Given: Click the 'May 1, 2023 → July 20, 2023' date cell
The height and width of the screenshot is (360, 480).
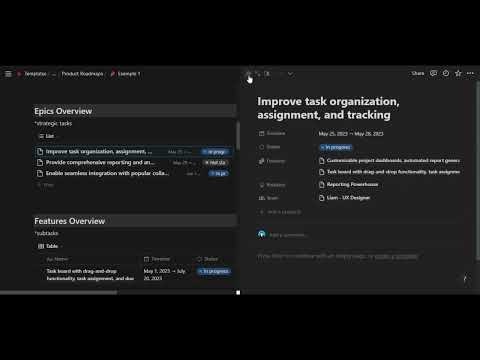Looking at the screenshot, I should (x=165, y=275).
